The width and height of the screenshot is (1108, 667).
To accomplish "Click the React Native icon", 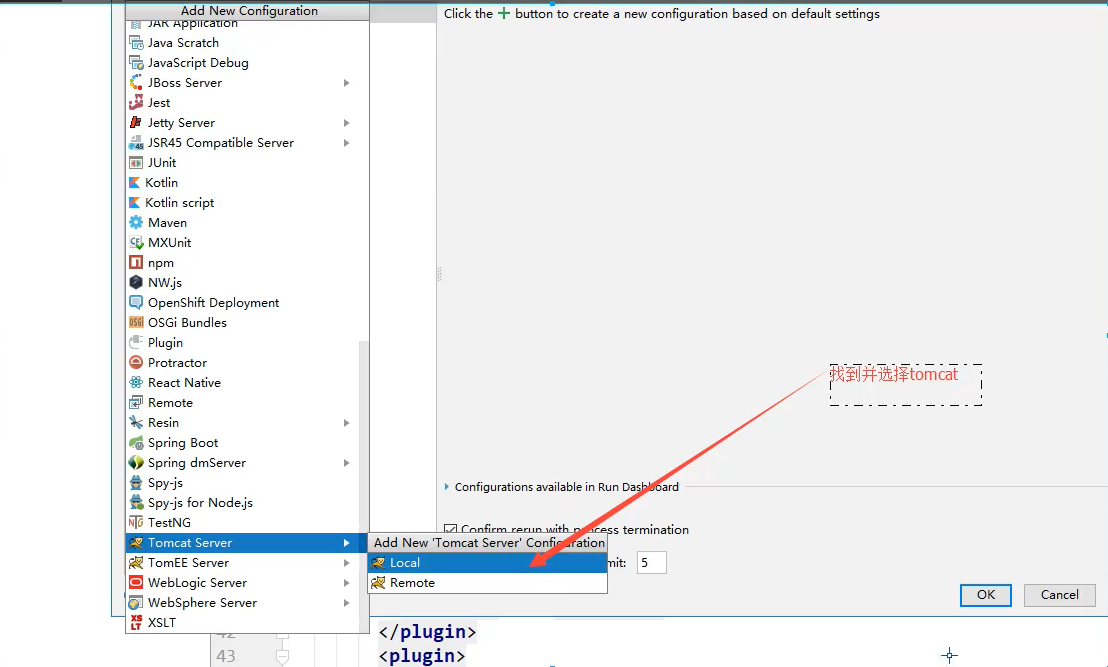I will [136, 383].
